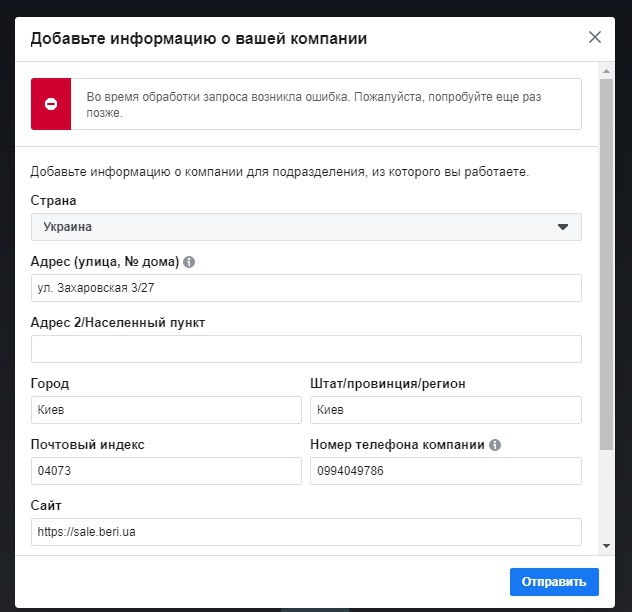The height and width of the screenshot is (612, 632).
Task: Click the Сайт field with https://sale.beri.ua
Action: pos(306,532)
